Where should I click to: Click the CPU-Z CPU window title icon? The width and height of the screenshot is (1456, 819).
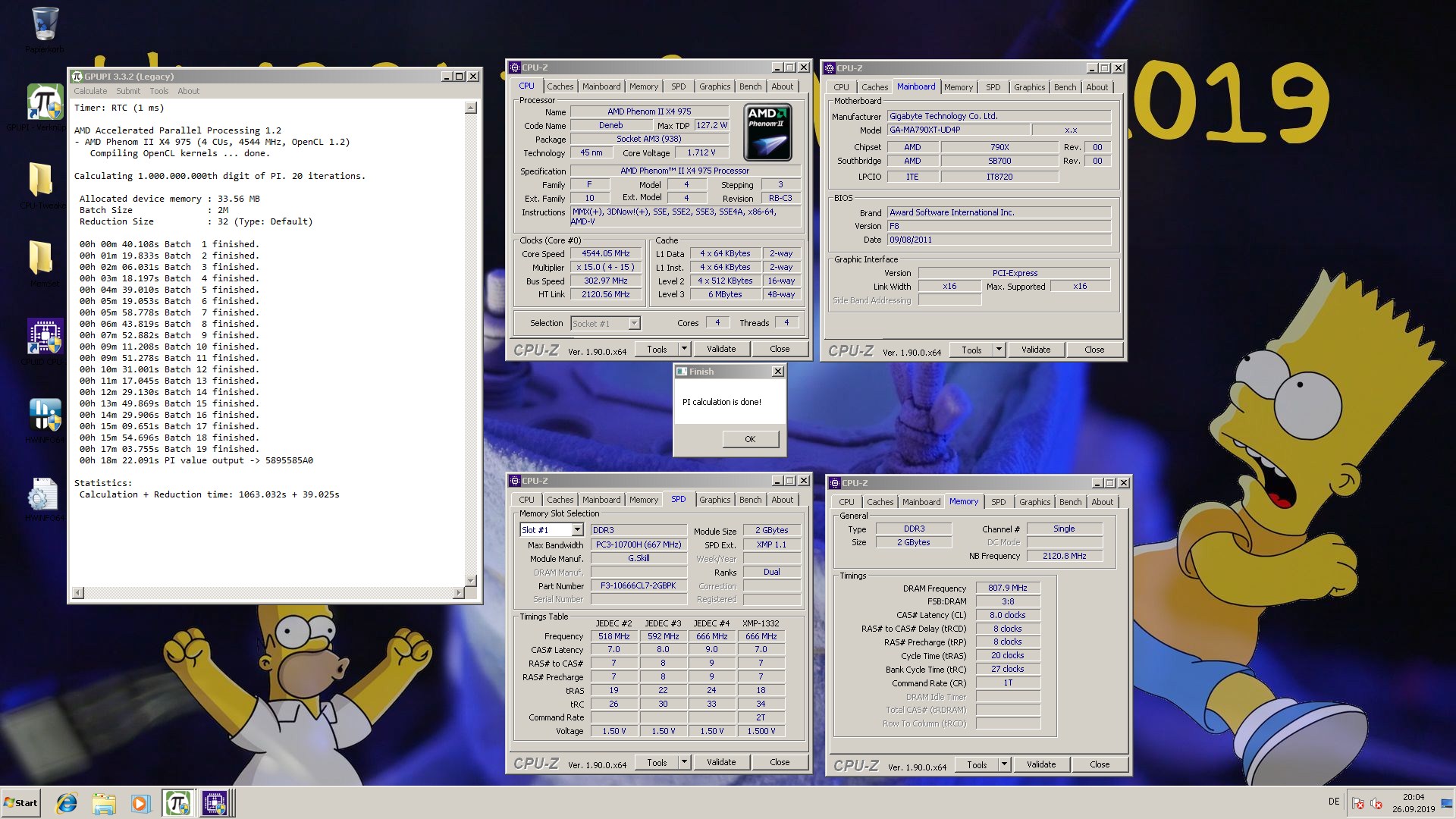[x=515, y=67]
